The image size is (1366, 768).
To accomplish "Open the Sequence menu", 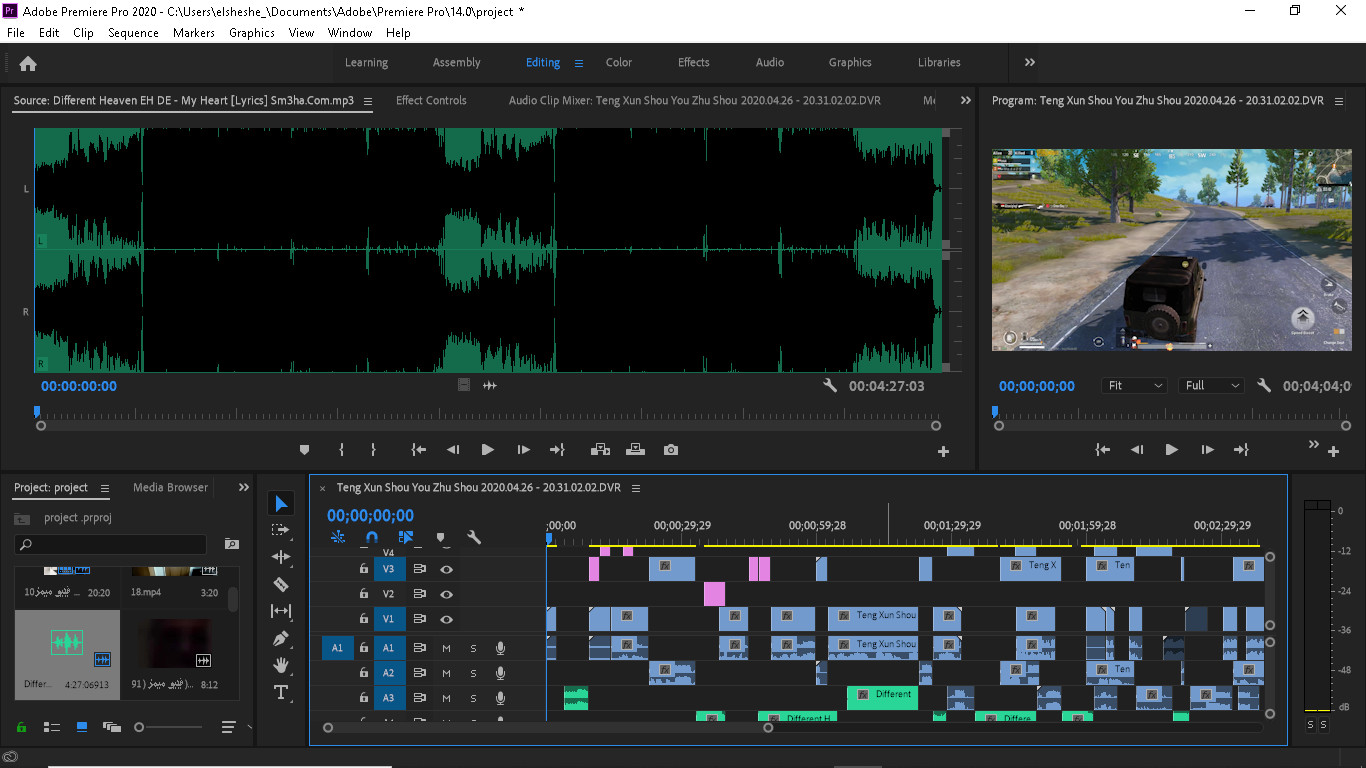I will 133,32.
